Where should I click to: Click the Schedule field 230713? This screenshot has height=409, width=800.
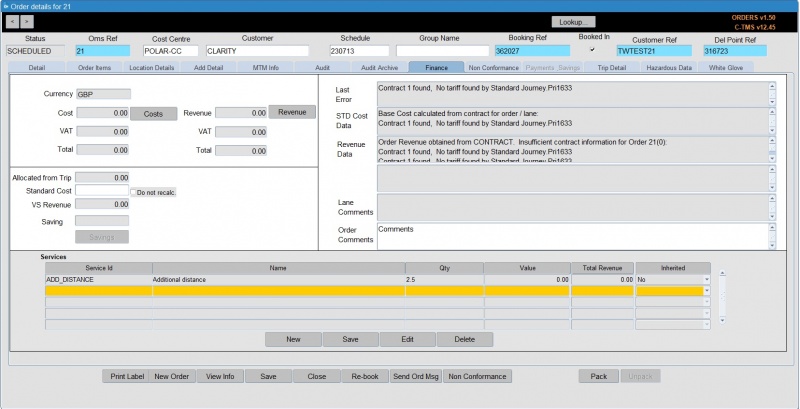[359, 51]
